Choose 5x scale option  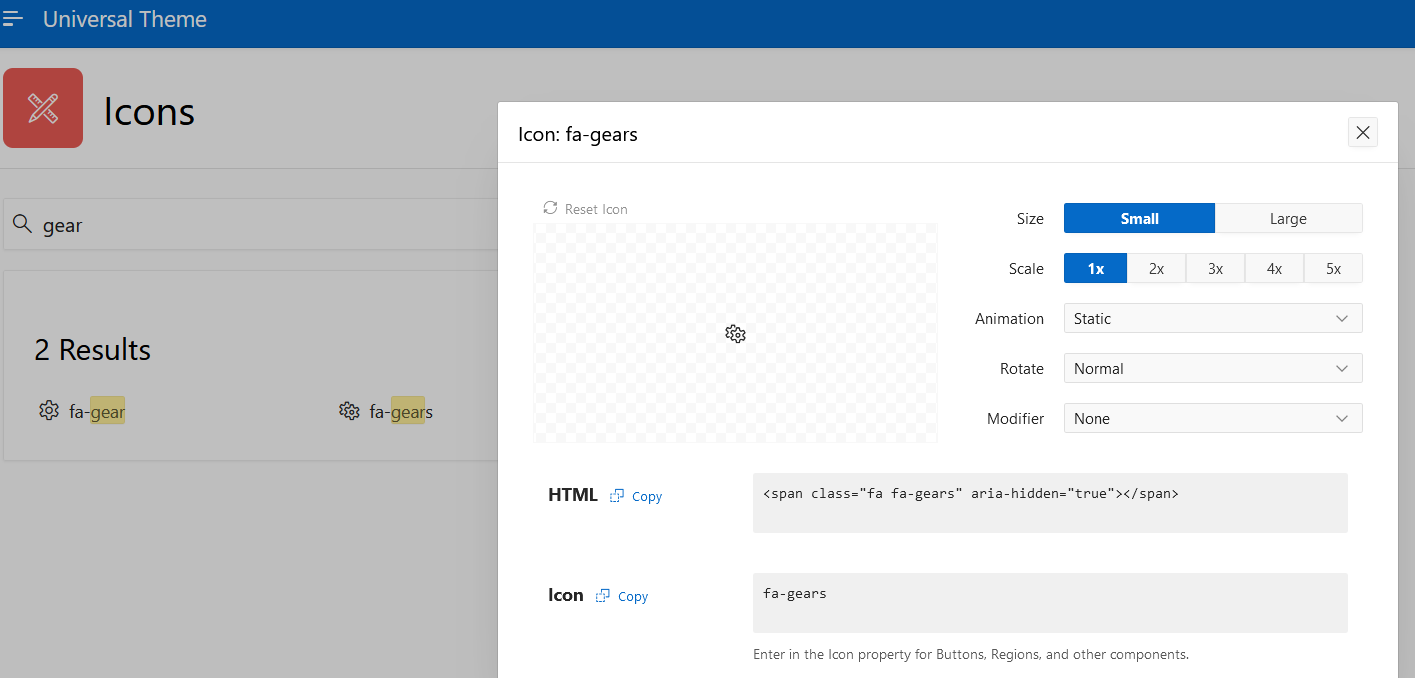1333,268
